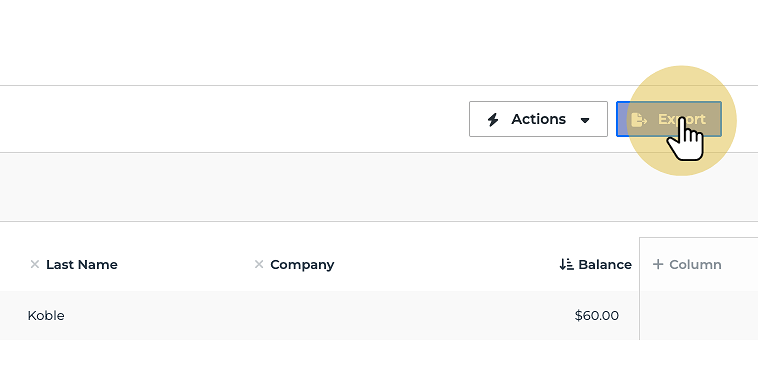
Task: Sort by the Last Name header
Action: point(82,265)
